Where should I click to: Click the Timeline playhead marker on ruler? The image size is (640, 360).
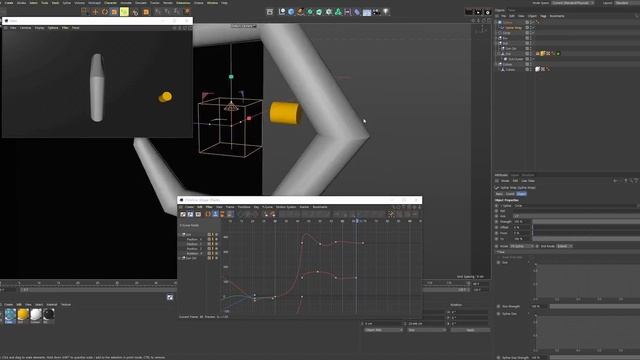(357, 221)
